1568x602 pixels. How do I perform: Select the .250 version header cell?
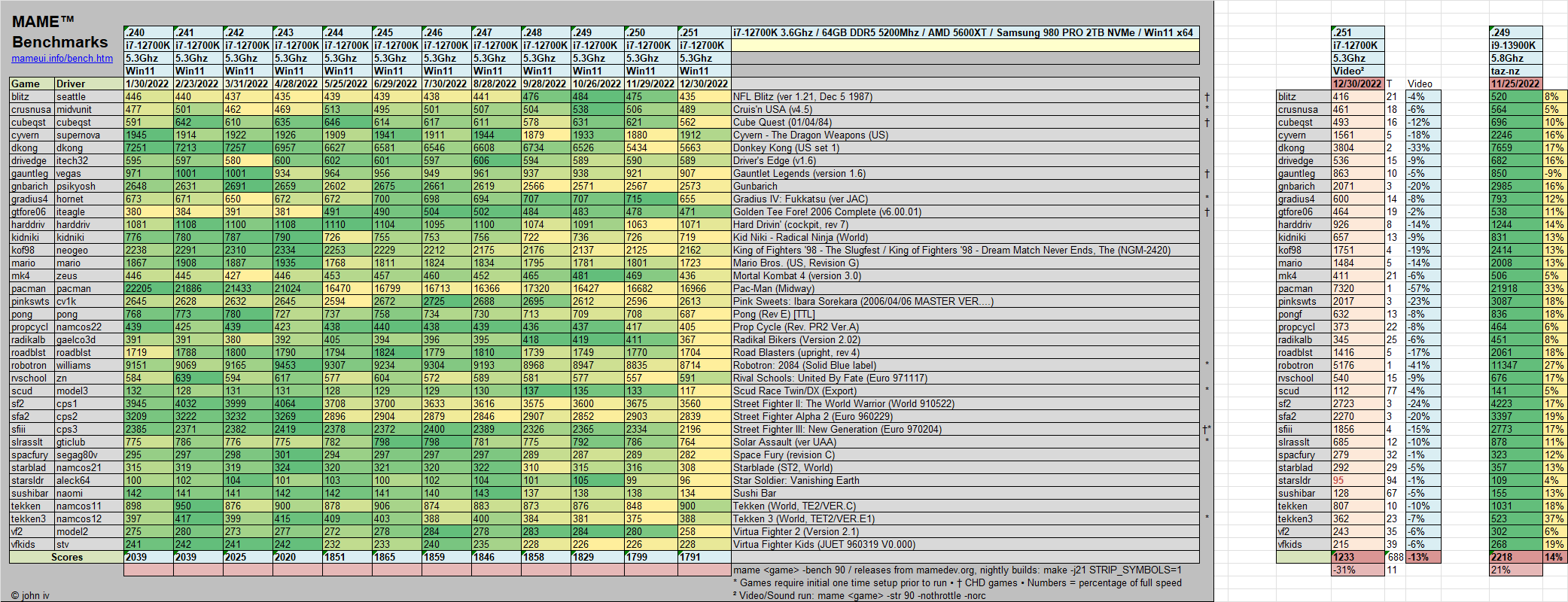pos(650,32)
